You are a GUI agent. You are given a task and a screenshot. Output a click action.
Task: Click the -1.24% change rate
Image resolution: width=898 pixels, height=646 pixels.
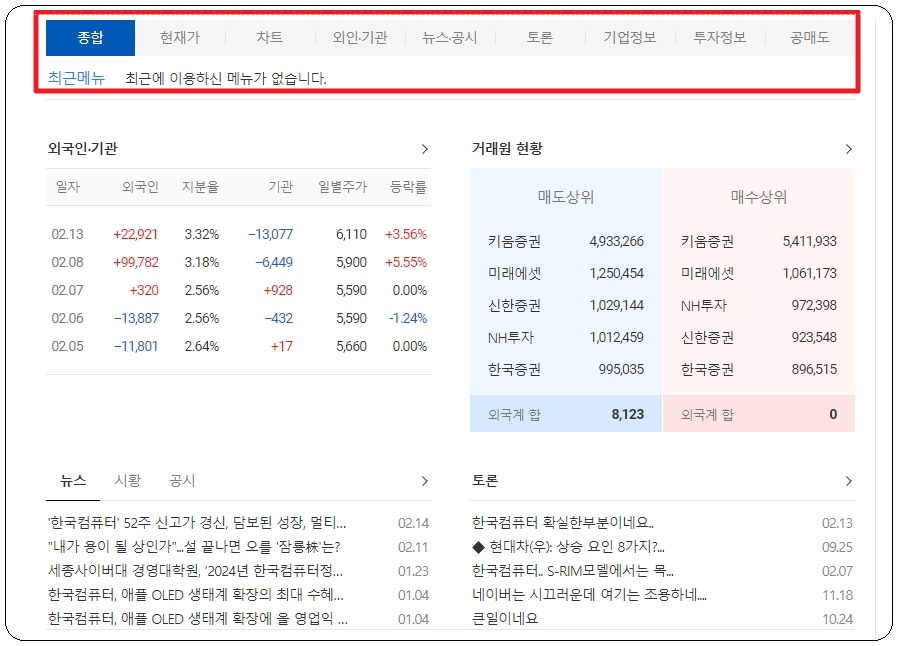coord(408,318)
